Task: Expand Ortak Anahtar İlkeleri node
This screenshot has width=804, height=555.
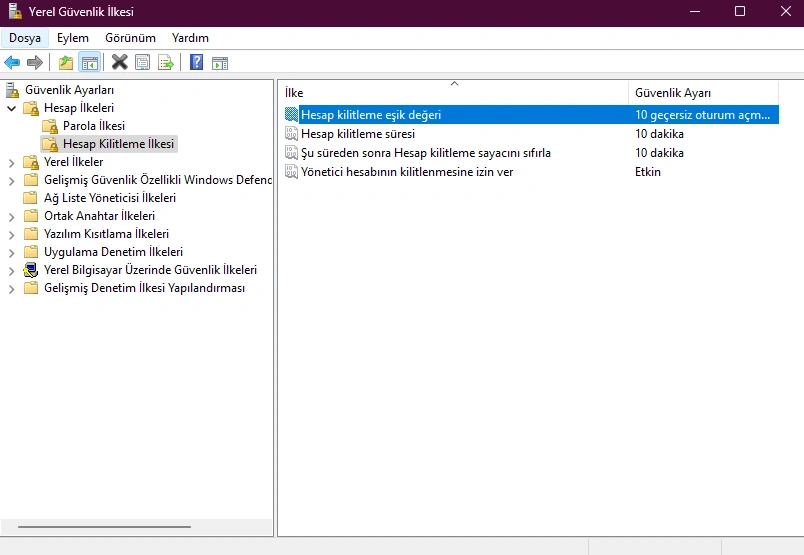Action: [12, 216]
